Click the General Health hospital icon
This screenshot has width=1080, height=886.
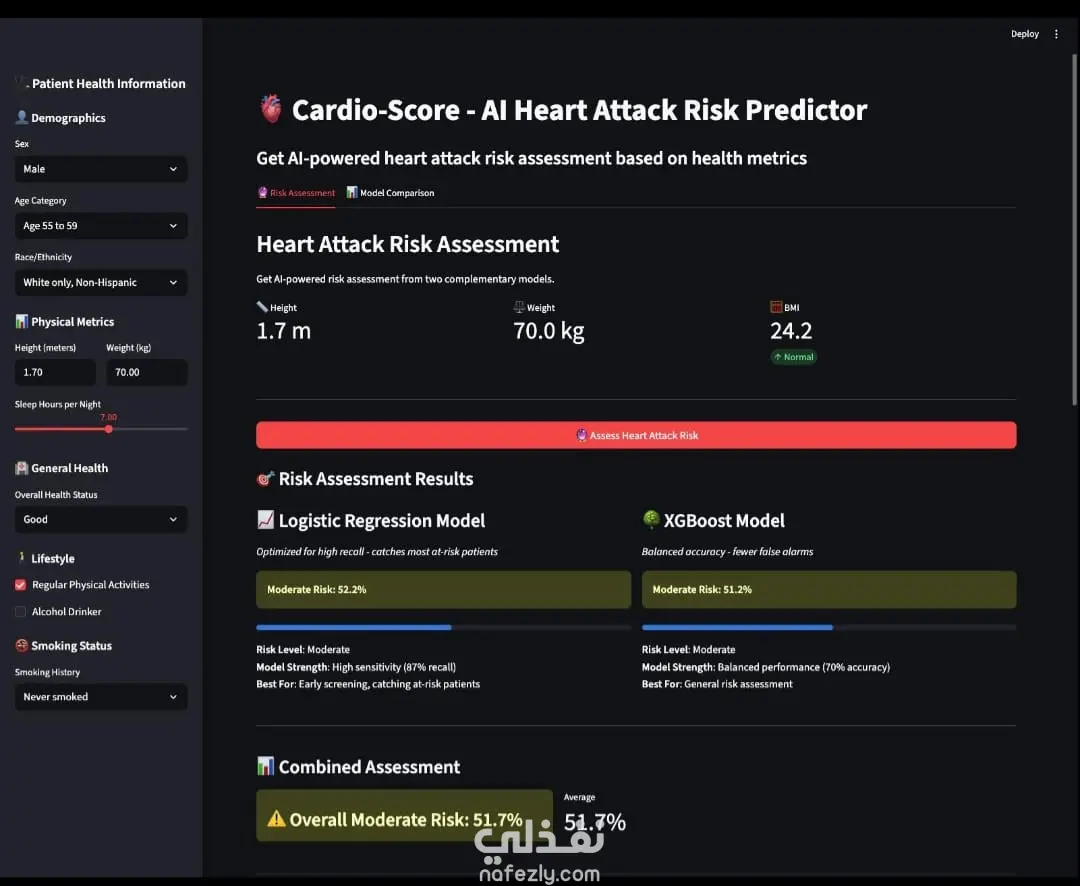tap(21, 468)
